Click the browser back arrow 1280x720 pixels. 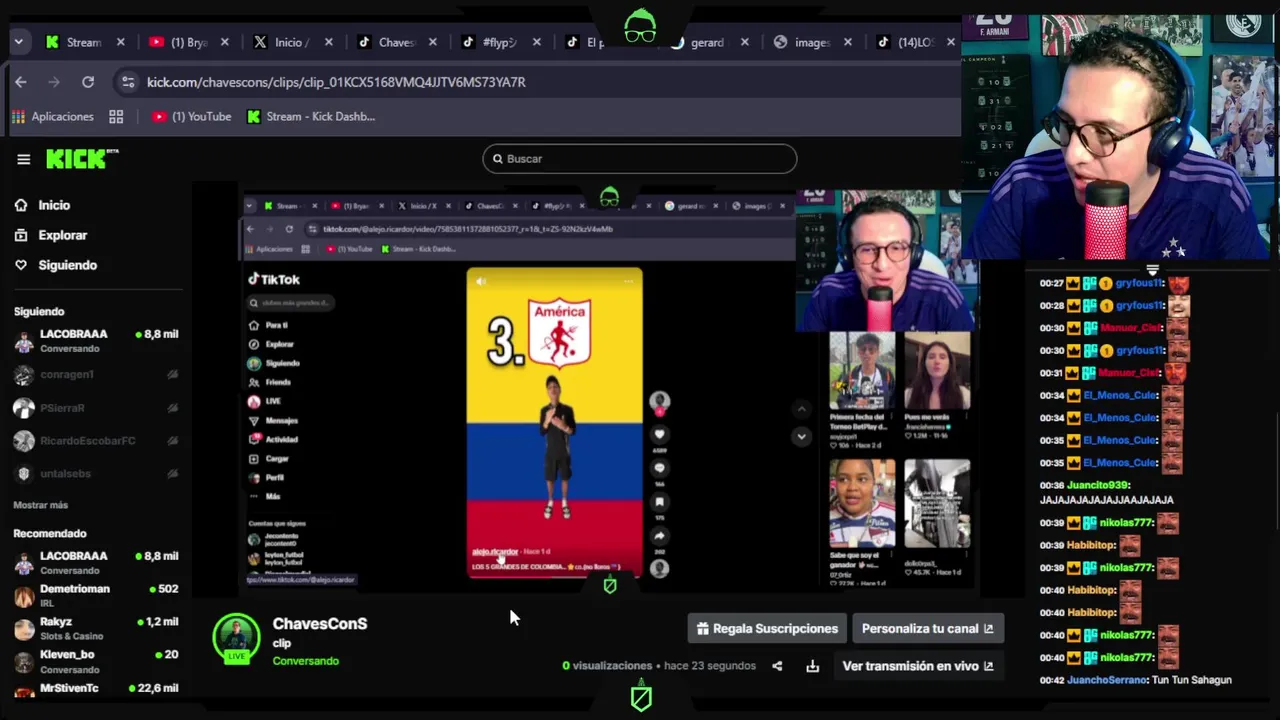(21, 82)
